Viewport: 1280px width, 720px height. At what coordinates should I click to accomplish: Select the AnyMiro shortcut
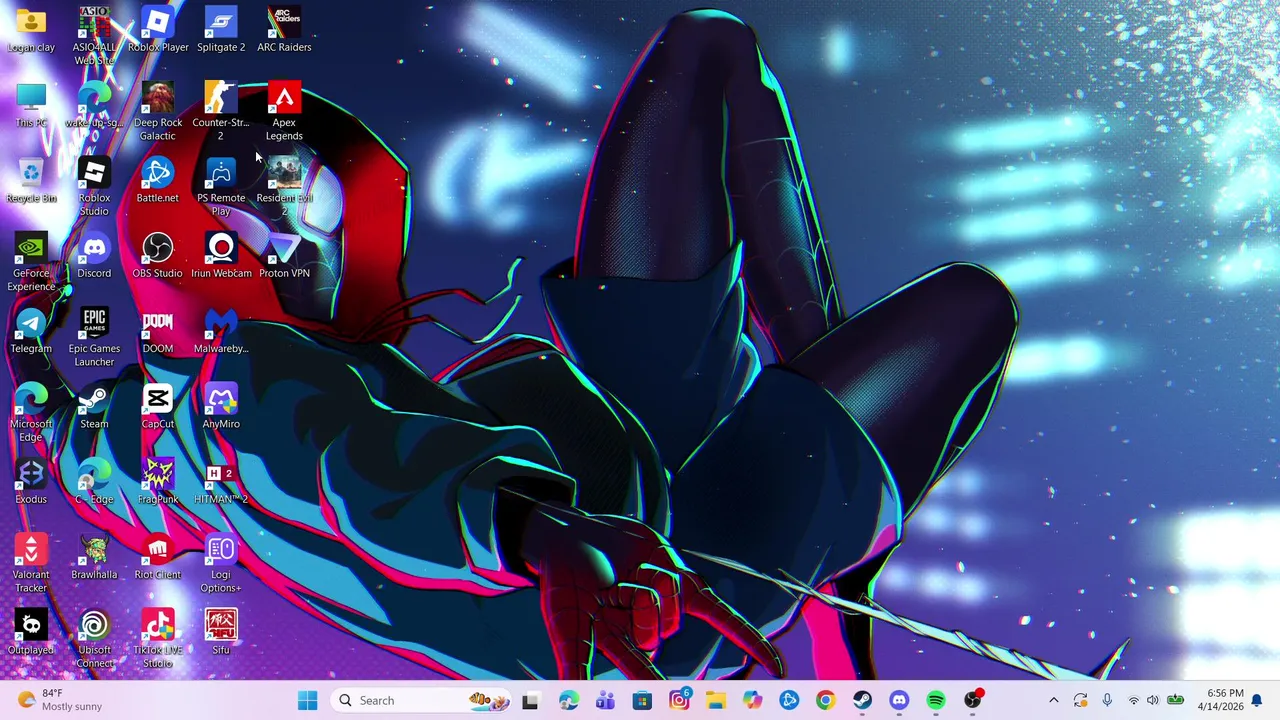pos(221,408)
